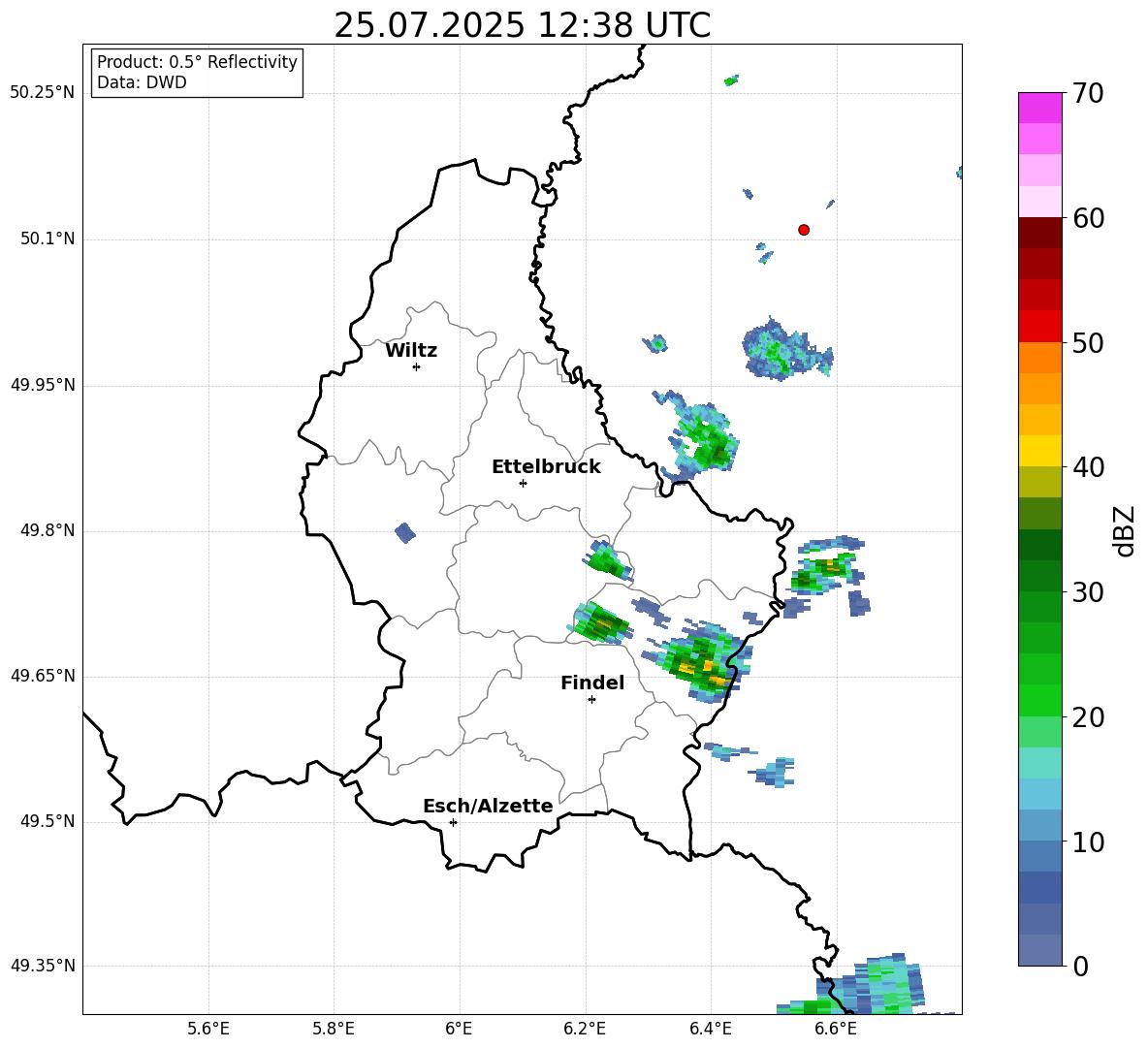
Task: Click the 'Product: 0.5° Reflectivity' text
Action: [197, 61]
